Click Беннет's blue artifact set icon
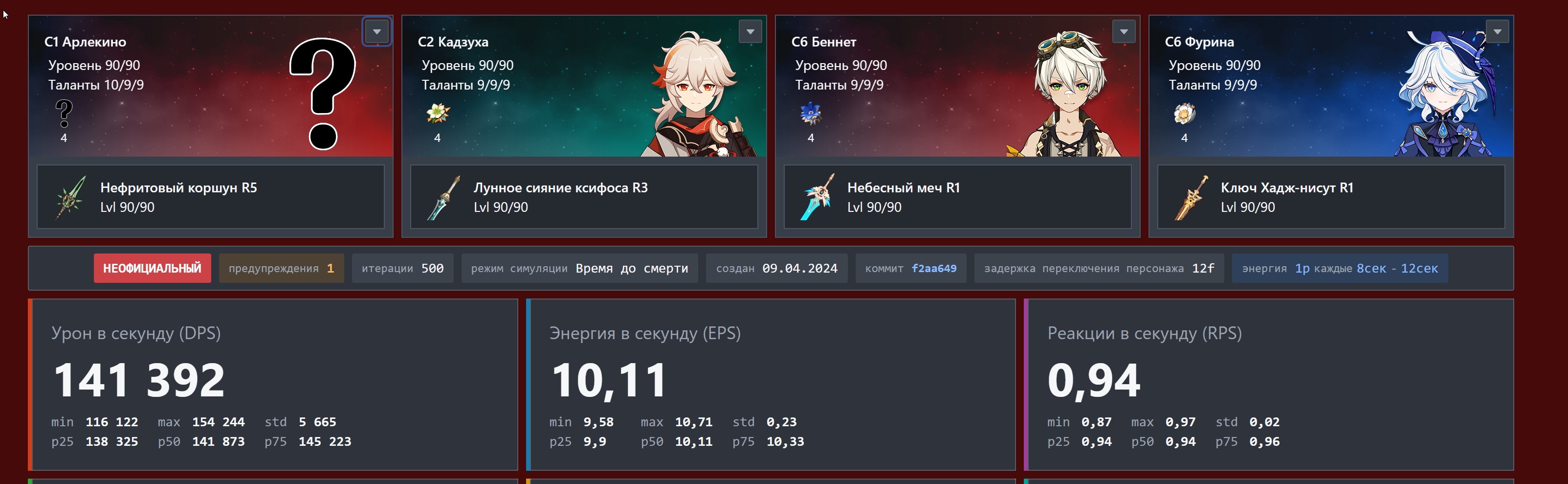Image resolution: width=1568 pixels, height=484 pixels. [811, 114]
